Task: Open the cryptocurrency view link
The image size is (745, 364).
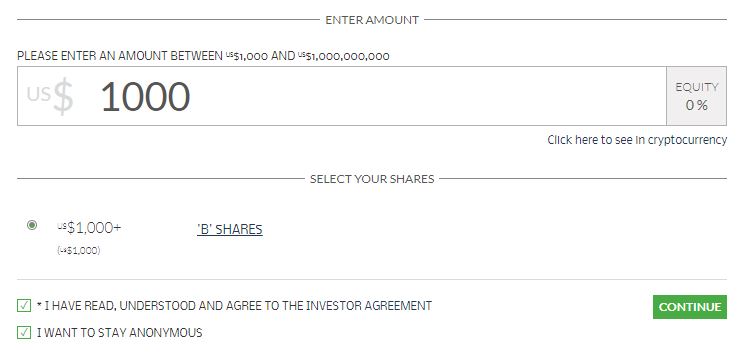Action: coord(637,140)
